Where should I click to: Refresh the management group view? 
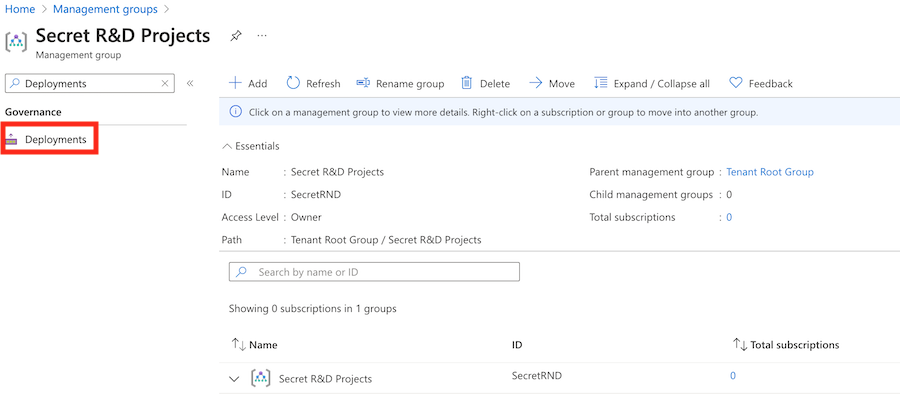tap(313, 83)
